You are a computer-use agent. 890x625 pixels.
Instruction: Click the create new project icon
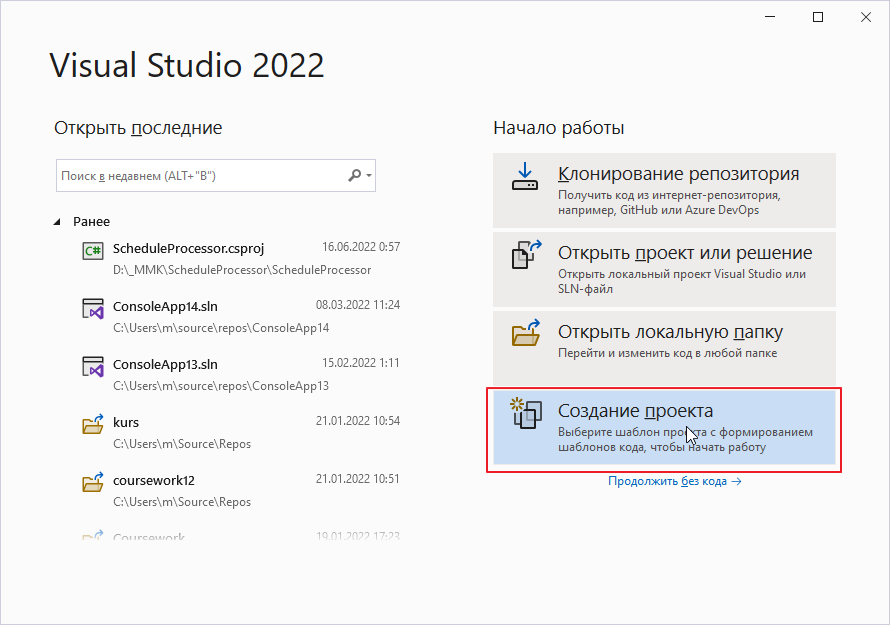525,411
